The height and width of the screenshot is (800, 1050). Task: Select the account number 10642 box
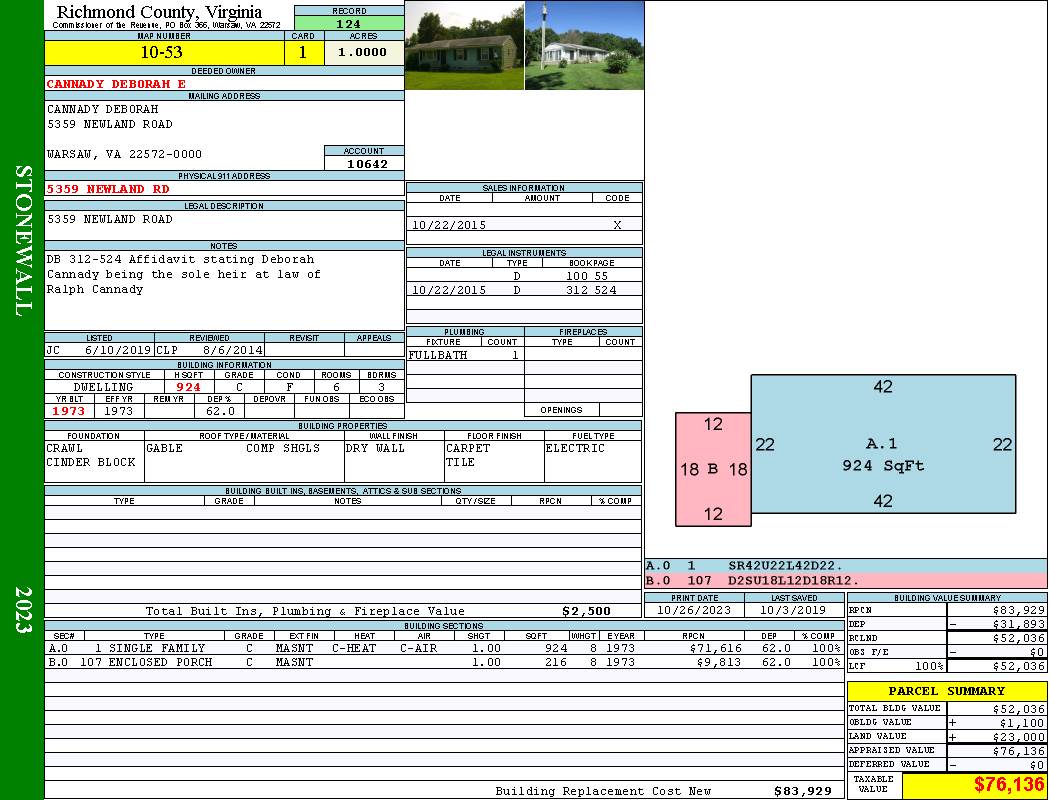pyautogui.click(x=364, y=164)
